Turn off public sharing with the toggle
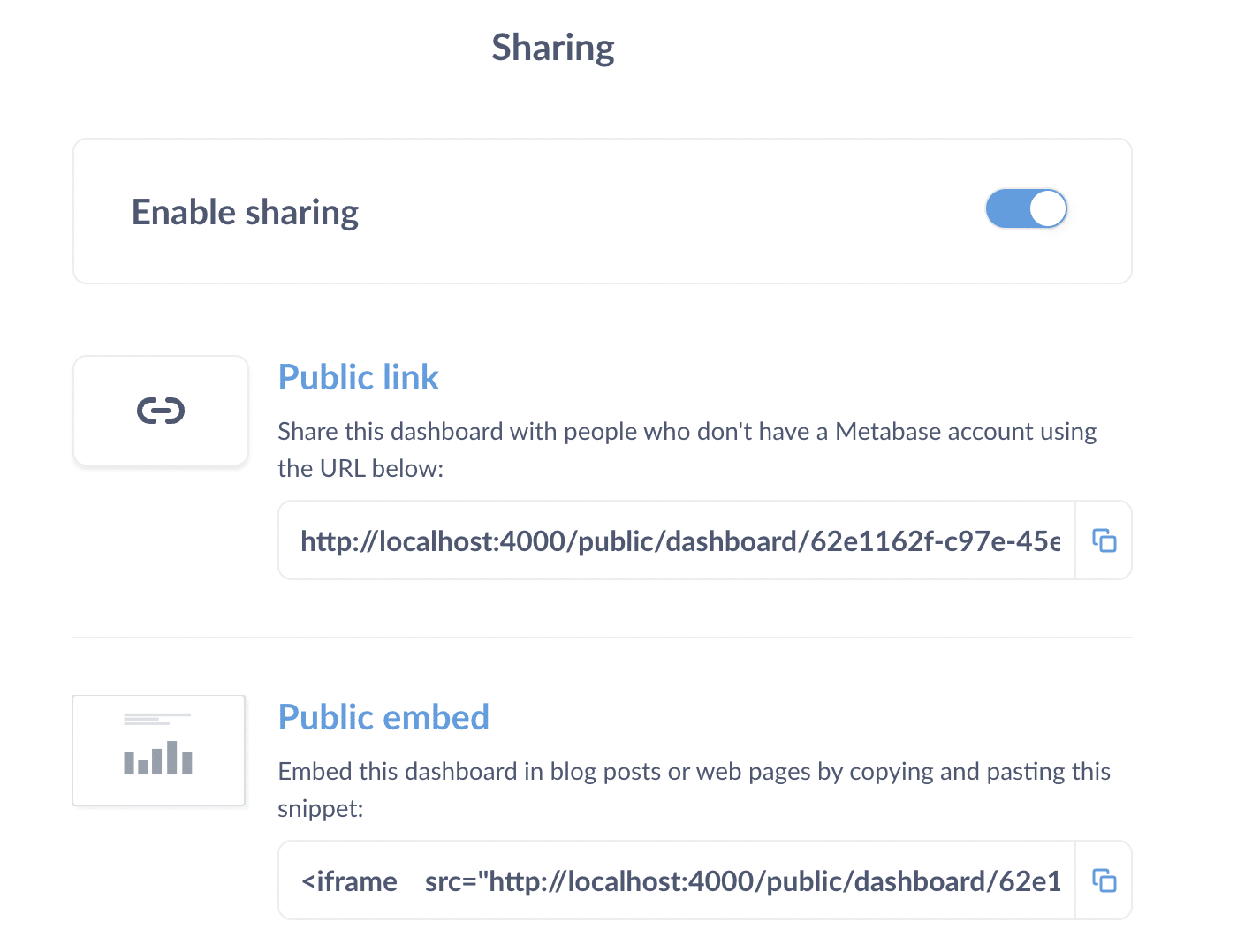The height and width of the screenshot is (952, 1237). (x=1026, y=209)
